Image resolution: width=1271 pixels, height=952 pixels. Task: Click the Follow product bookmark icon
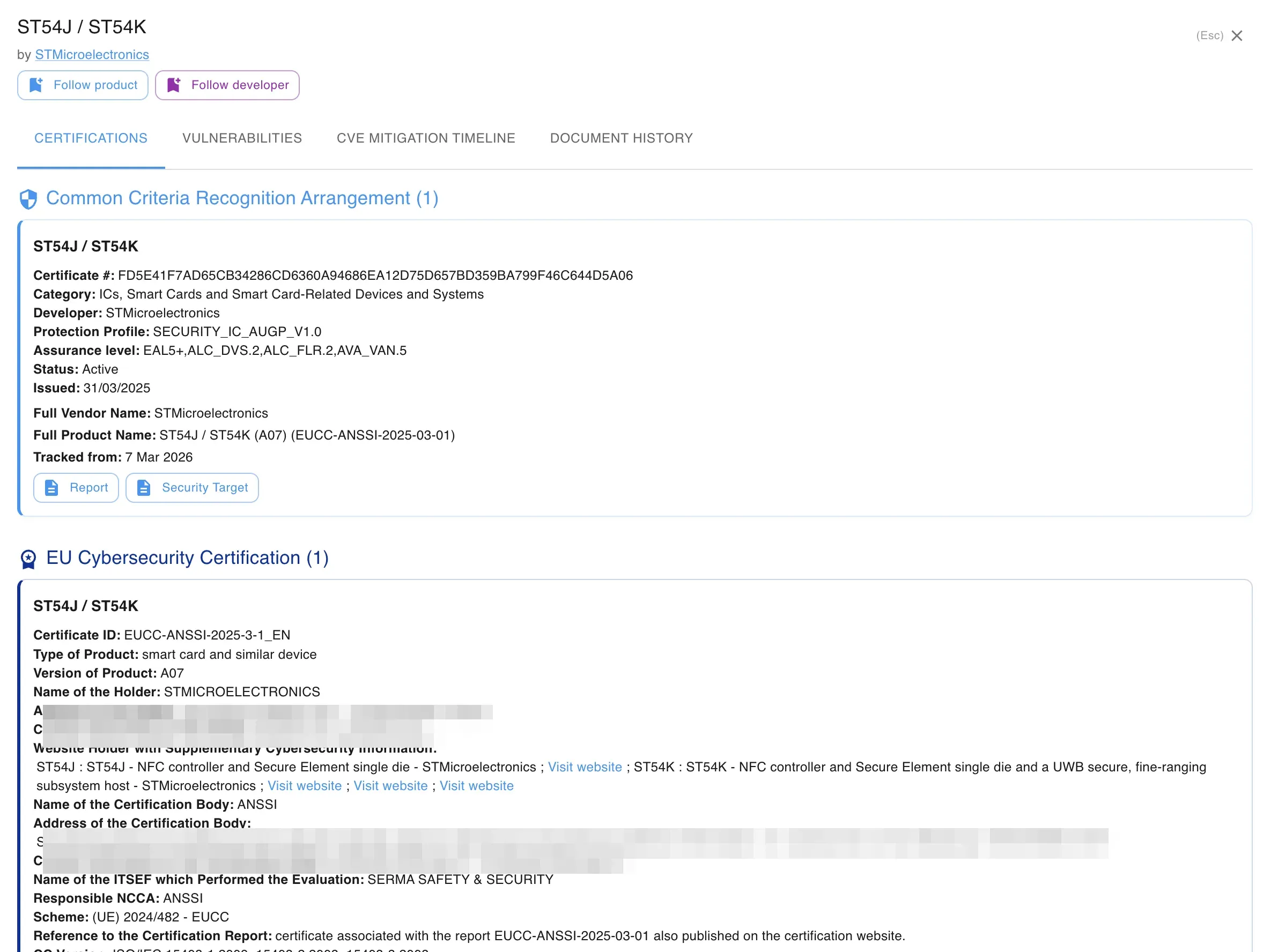[x=35, y=85]
